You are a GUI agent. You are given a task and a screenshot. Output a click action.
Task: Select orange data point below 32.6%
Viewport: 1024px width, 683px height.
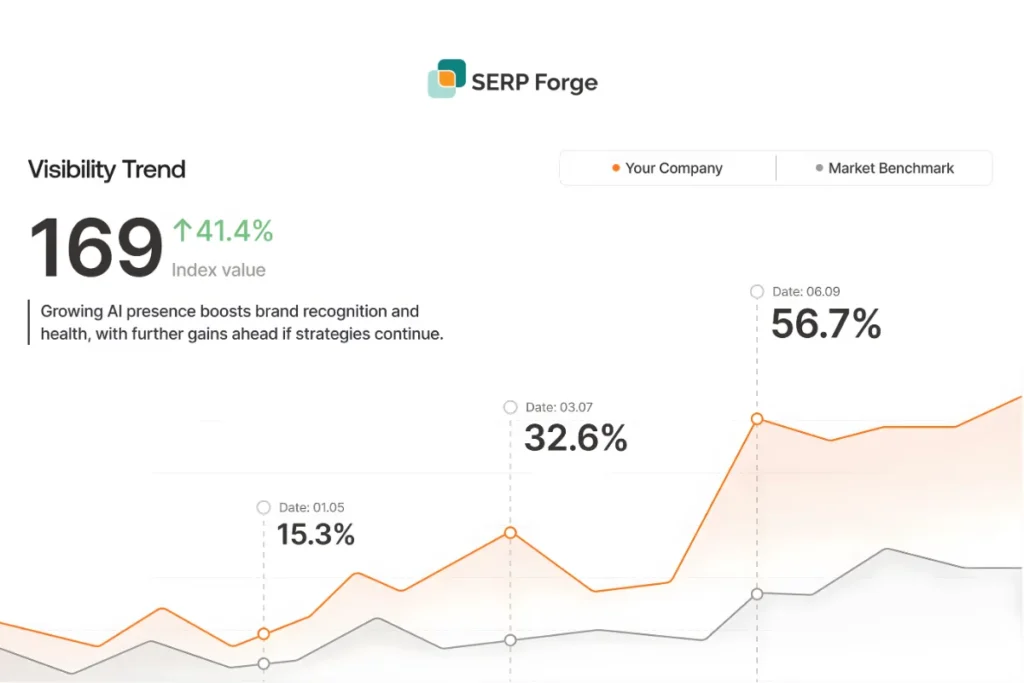pos(510,533)
